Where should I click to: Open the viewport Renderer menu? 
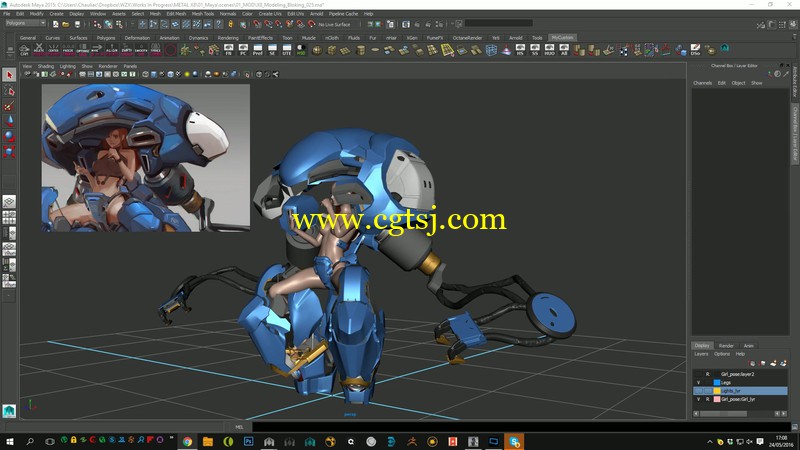108,66
